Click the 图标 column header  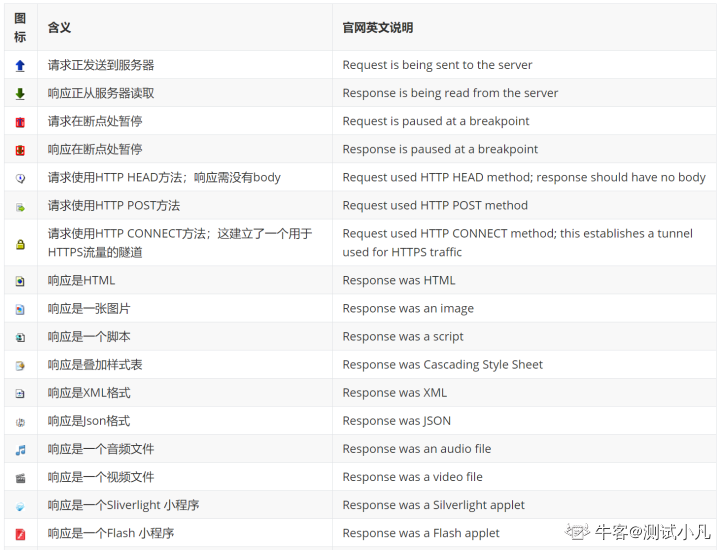(20, 27)
